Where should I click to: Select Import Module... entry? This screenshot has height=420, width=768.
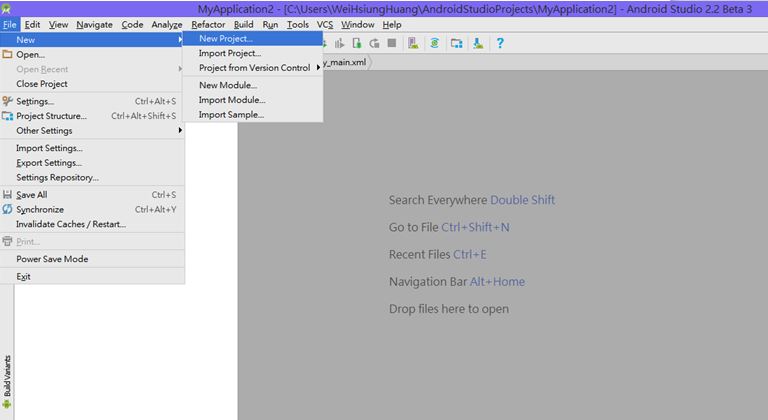253,99
